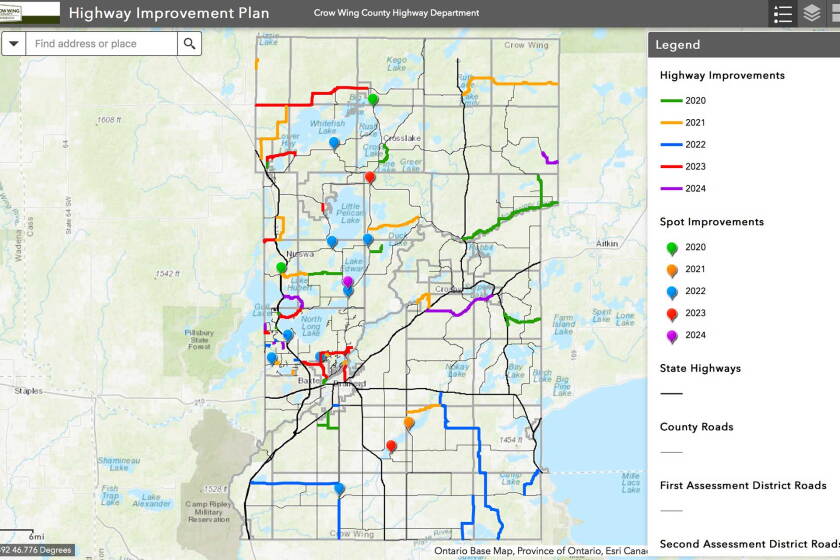Click the Legend panel title
The image size is (840, 560).
678,45
